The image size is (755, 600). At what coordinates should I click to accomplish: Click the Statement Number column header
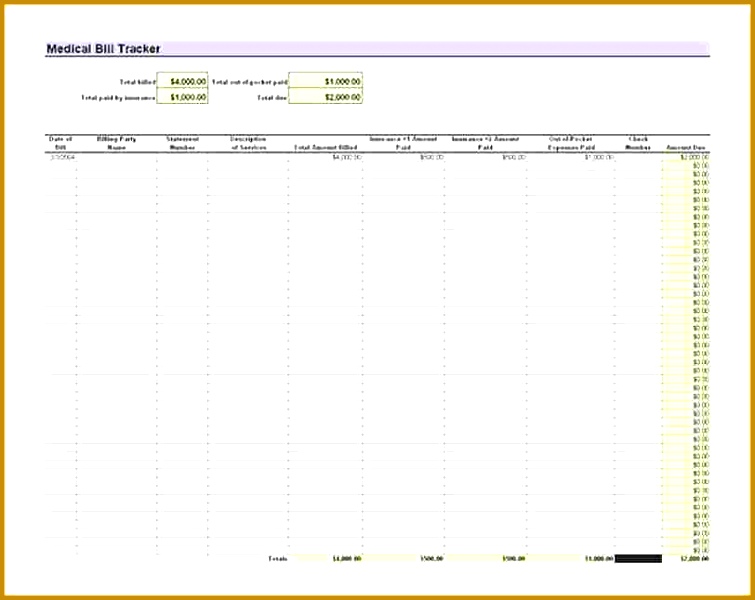182,143
